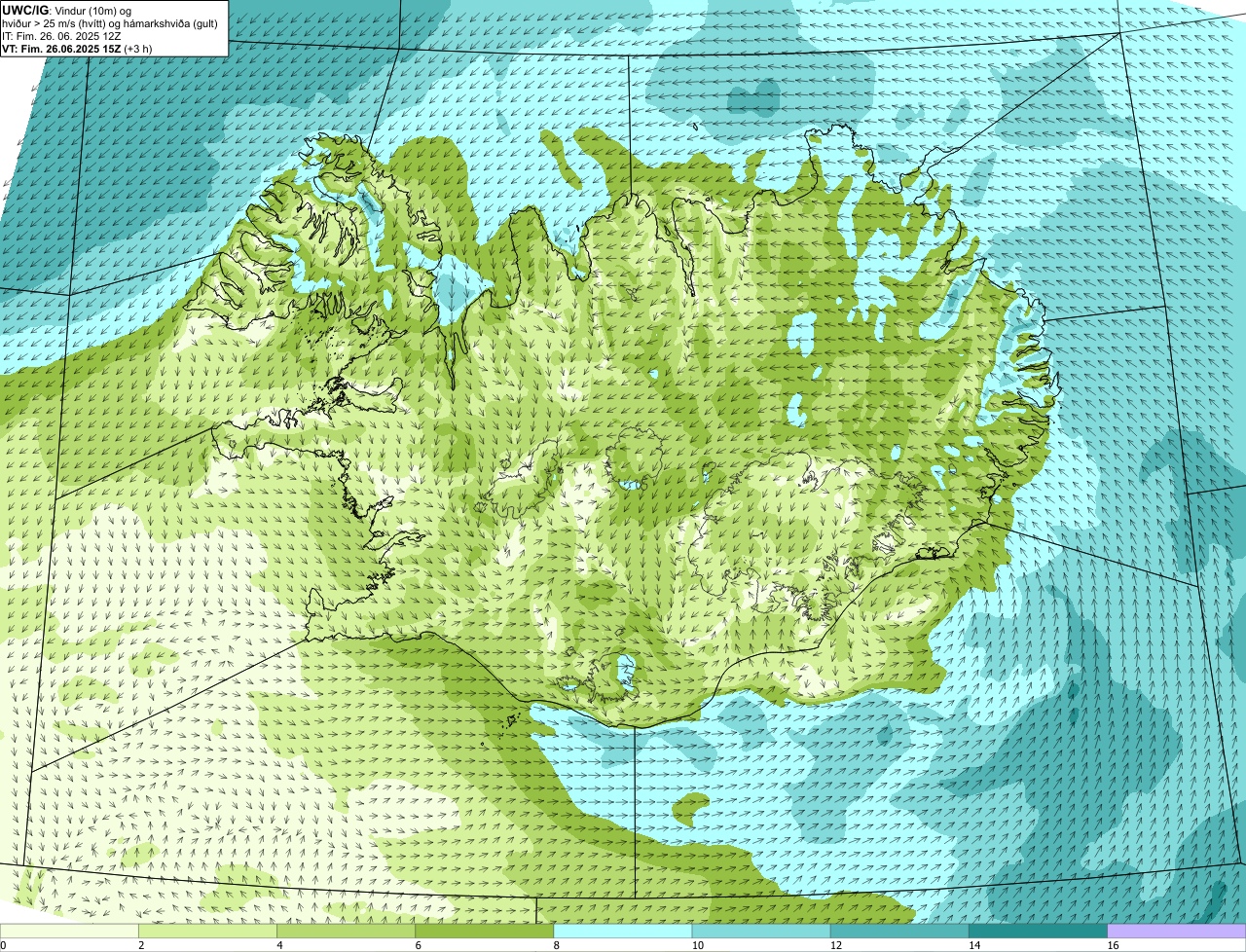Click the "14" label on the wind scale
The width and height of the screenshot is (1246, 952).
pyautogui.click(x=973, y=945)
